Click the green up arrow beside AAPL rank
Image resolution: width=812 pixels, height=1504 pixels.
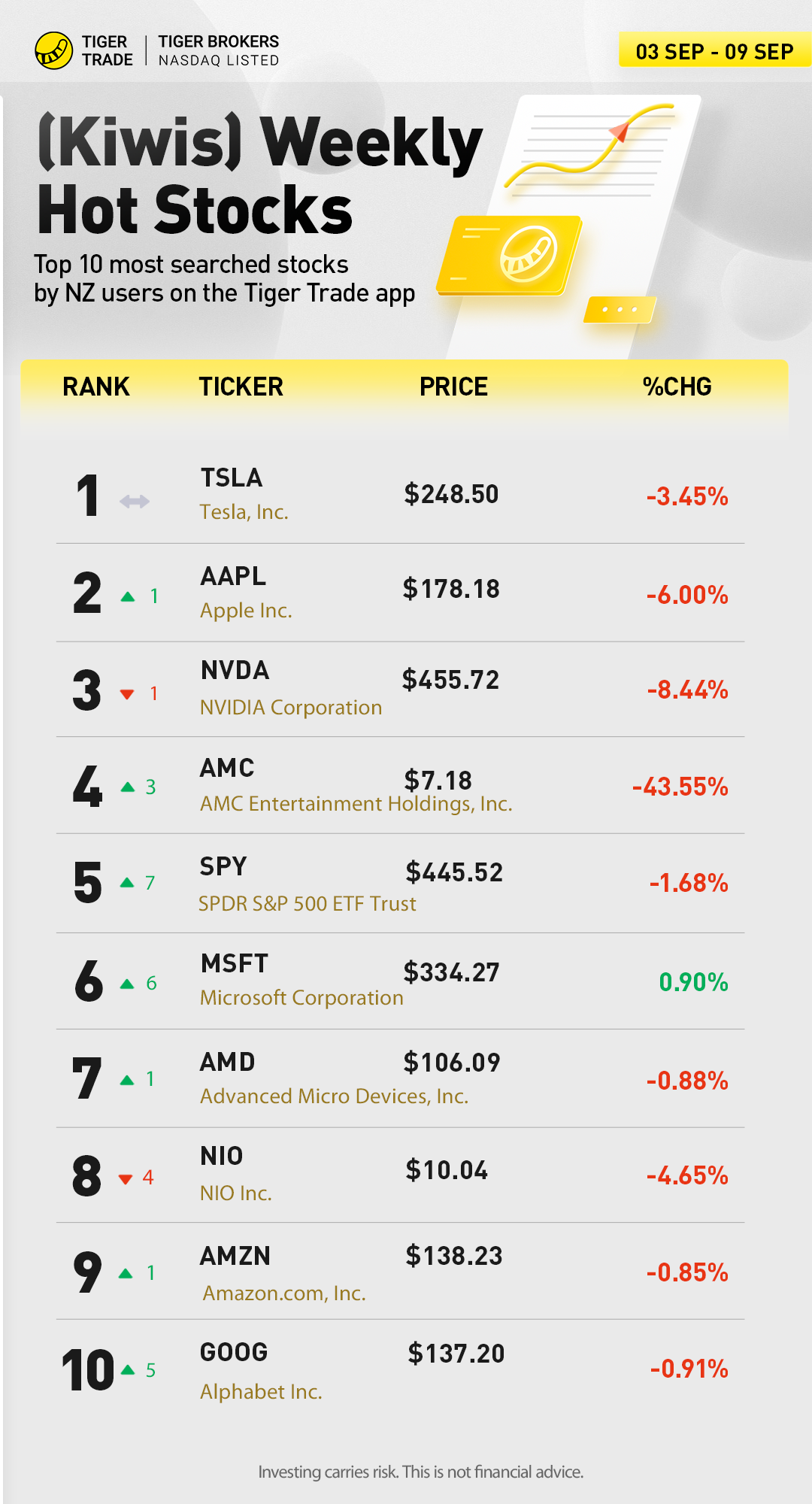(x=128, y=597)
